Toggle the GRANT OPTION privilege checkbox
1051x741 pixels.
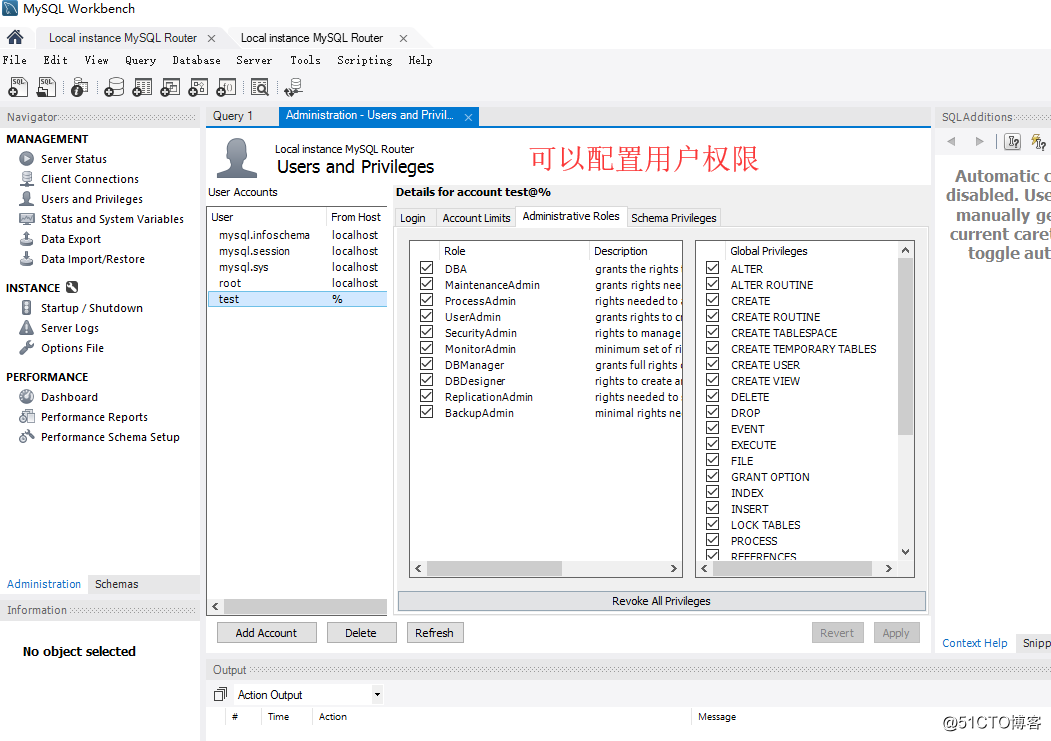pyautogui.click(x=713, y=476)
